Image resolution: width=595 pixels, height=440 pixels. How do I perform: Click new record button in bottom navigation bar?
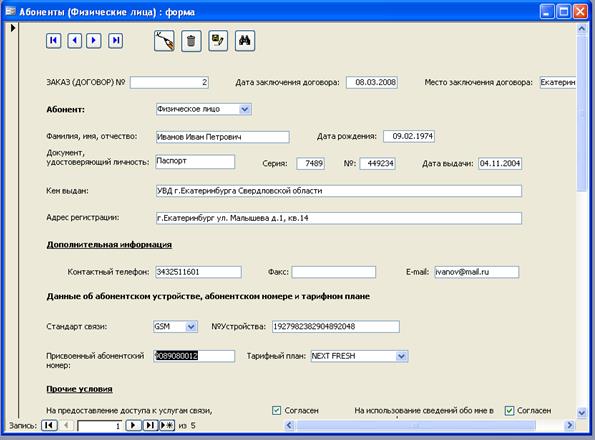167,425
